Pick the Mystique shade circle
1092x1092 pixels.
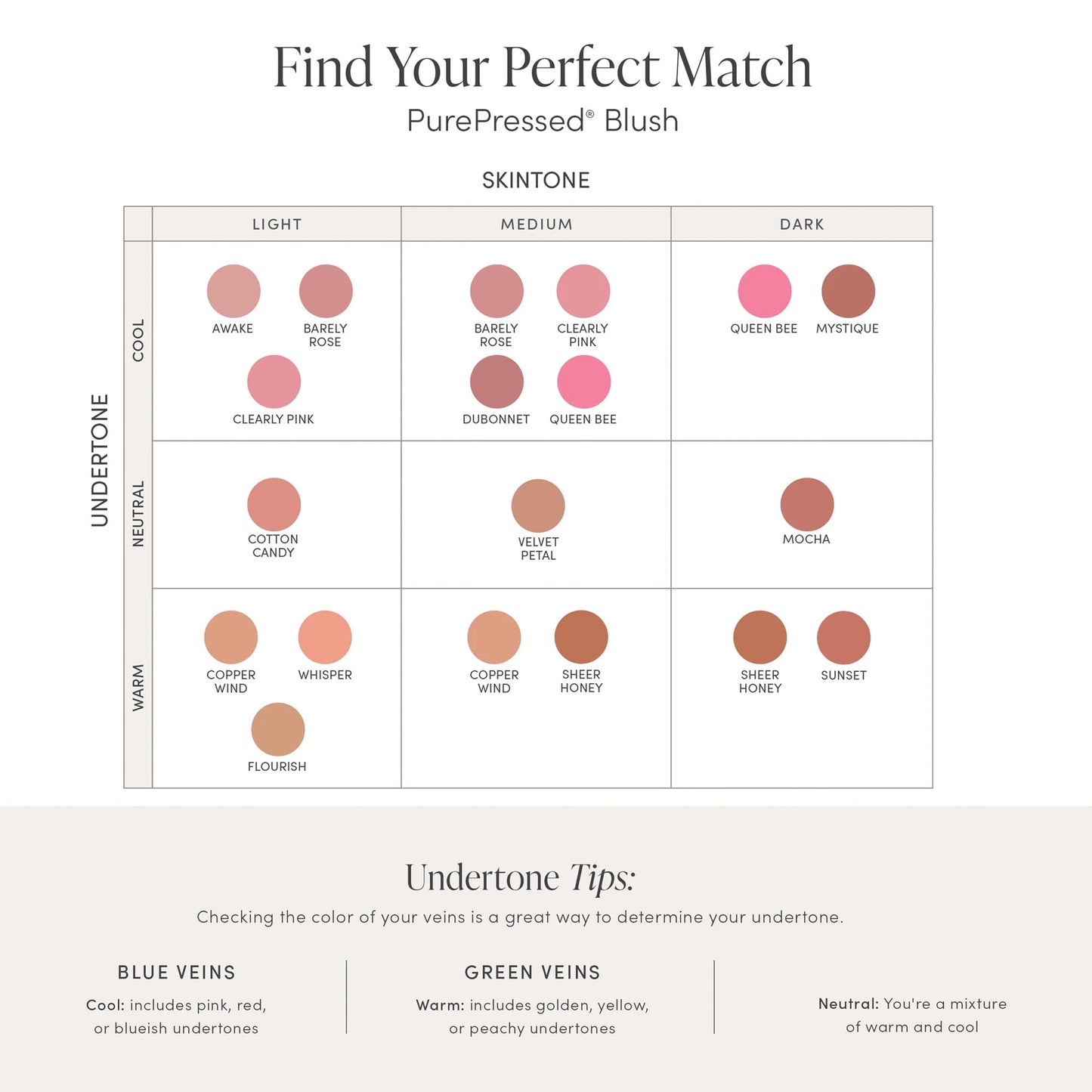point(848,291)
